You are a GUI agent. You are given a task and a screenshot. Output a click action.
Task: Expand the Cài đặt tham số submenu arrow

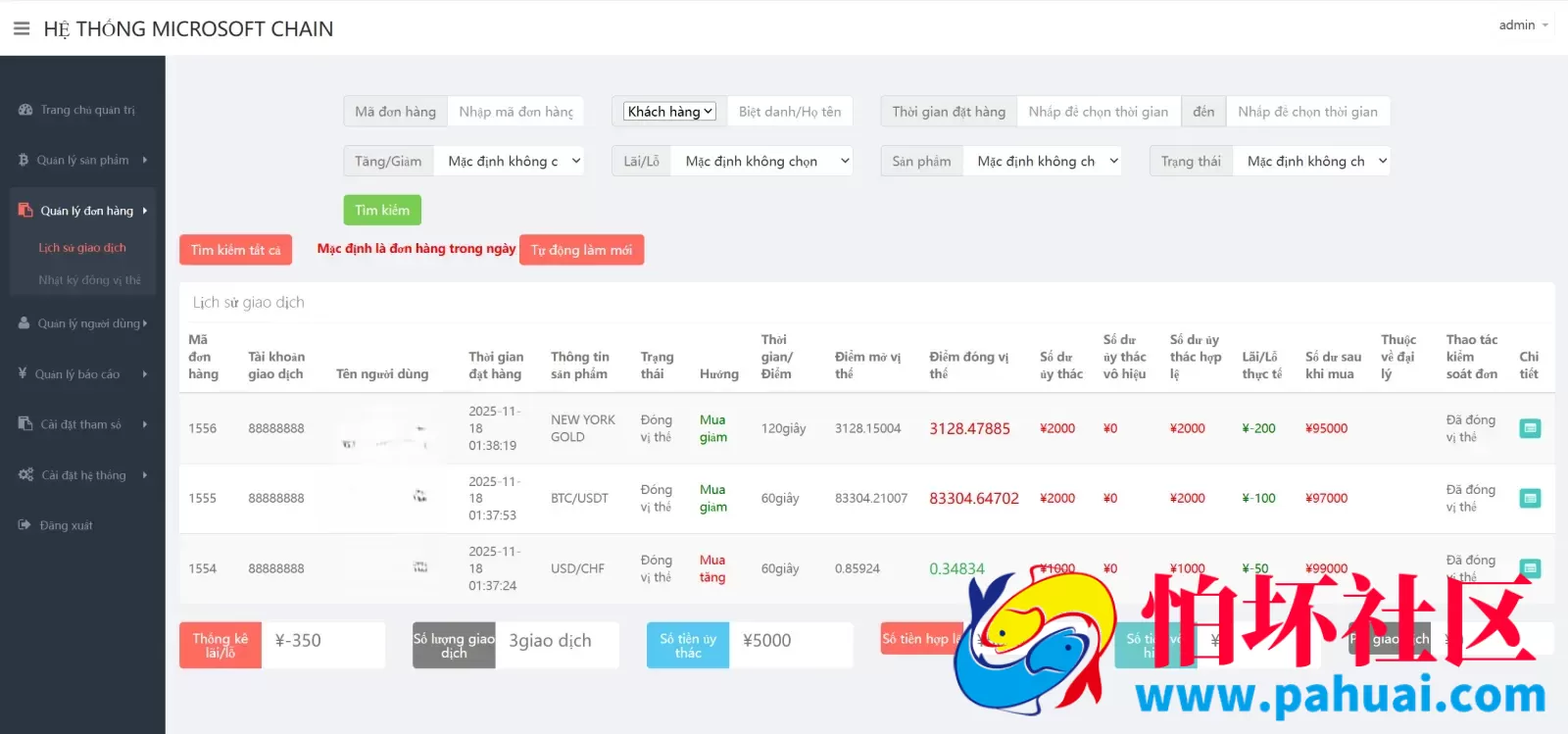(145, 424)
